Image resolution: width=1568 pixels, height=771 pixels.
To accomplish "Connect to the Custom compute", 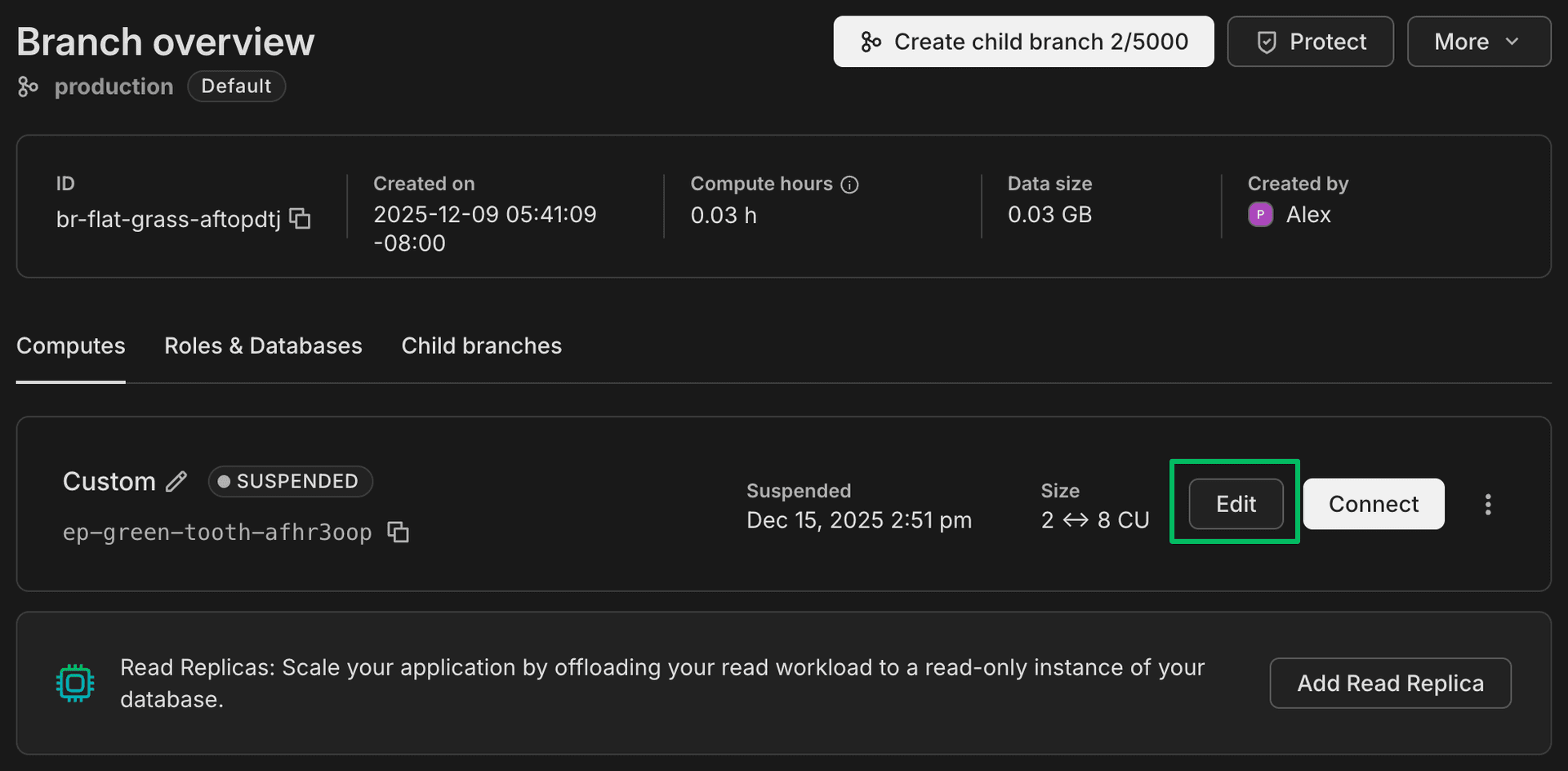I will click(1373, 504).
